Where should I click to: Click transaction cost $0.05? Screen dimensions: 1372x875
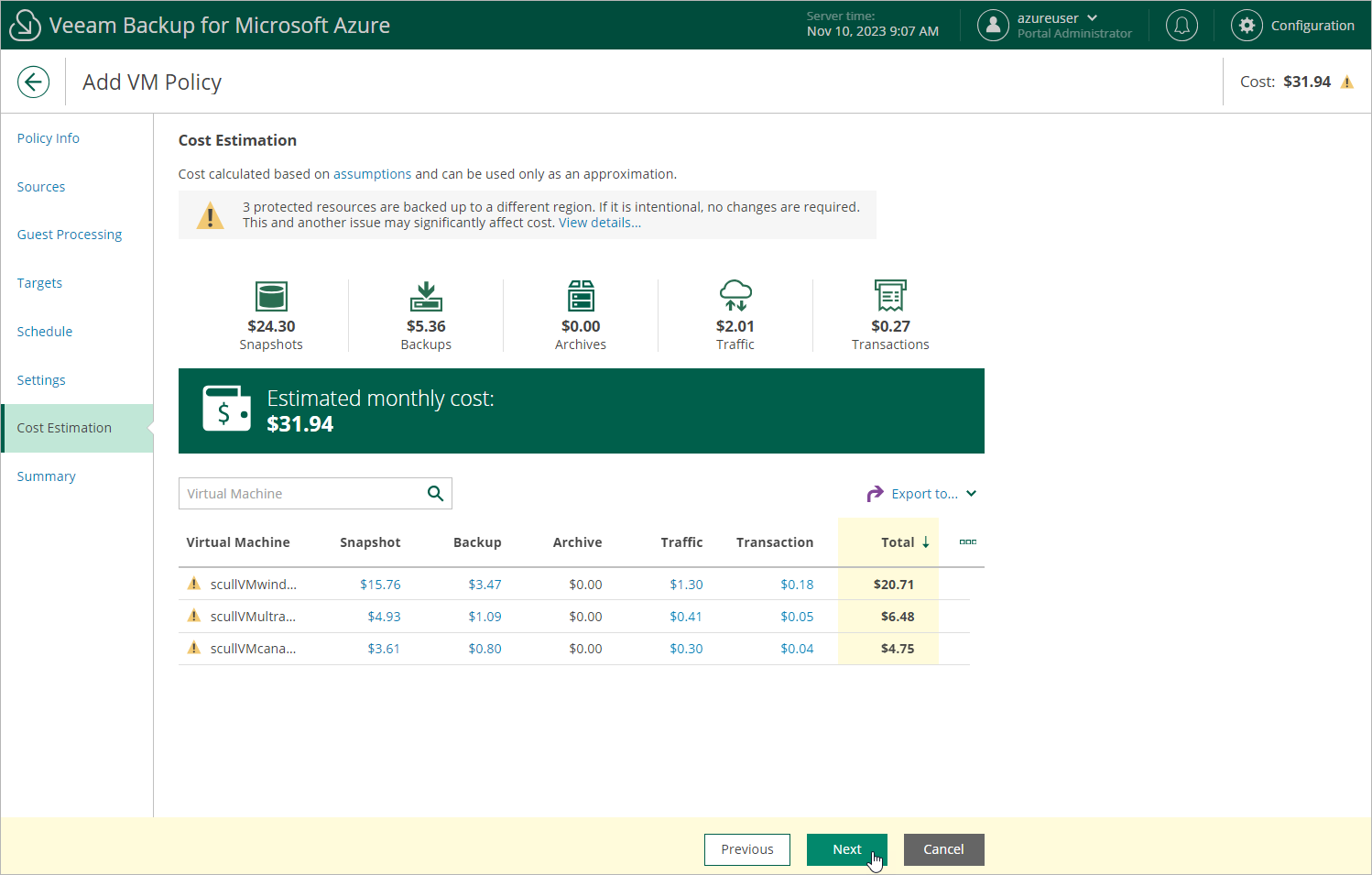(x=797, y=617)
